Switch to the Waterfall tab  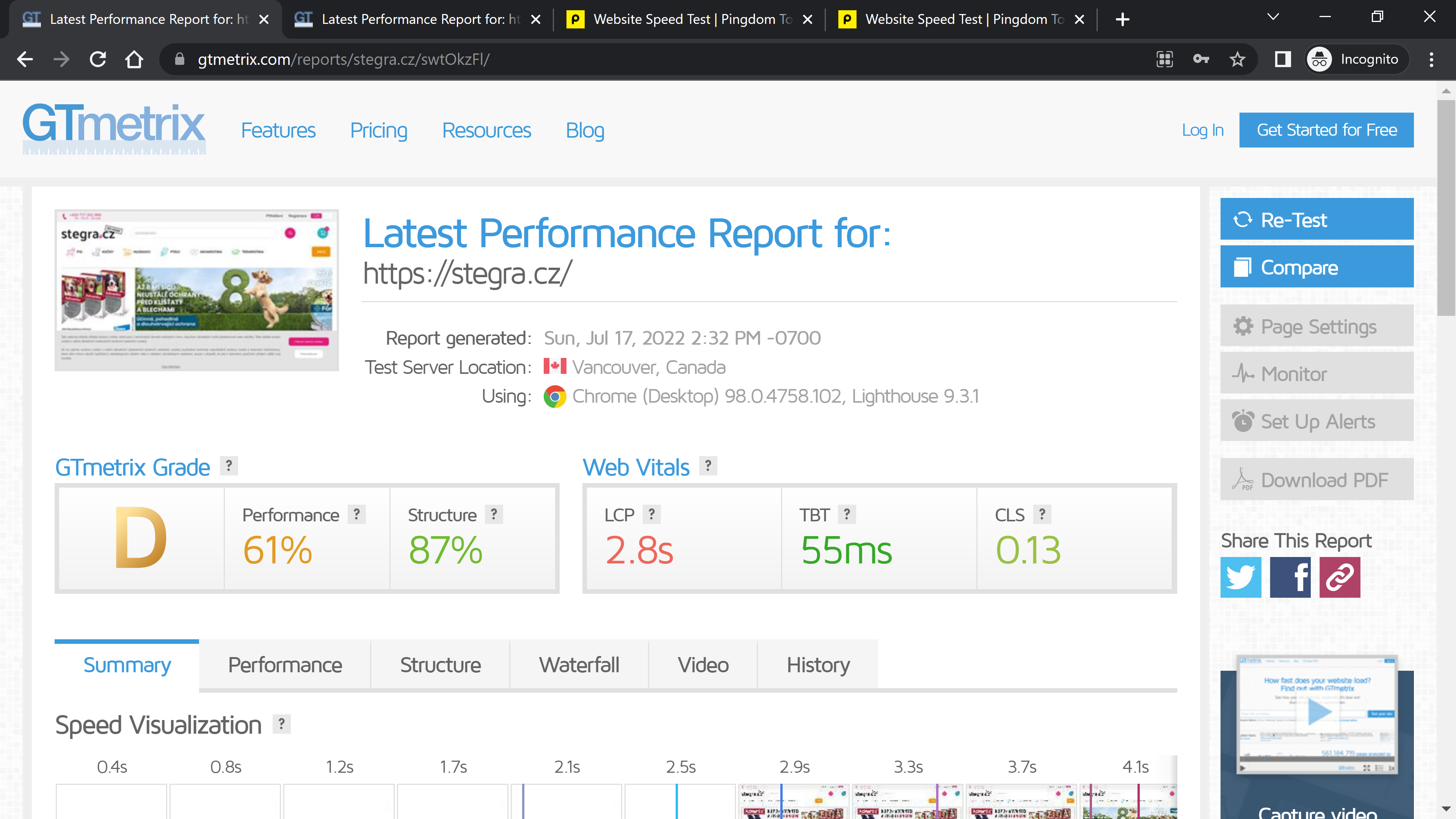(579, 665)
